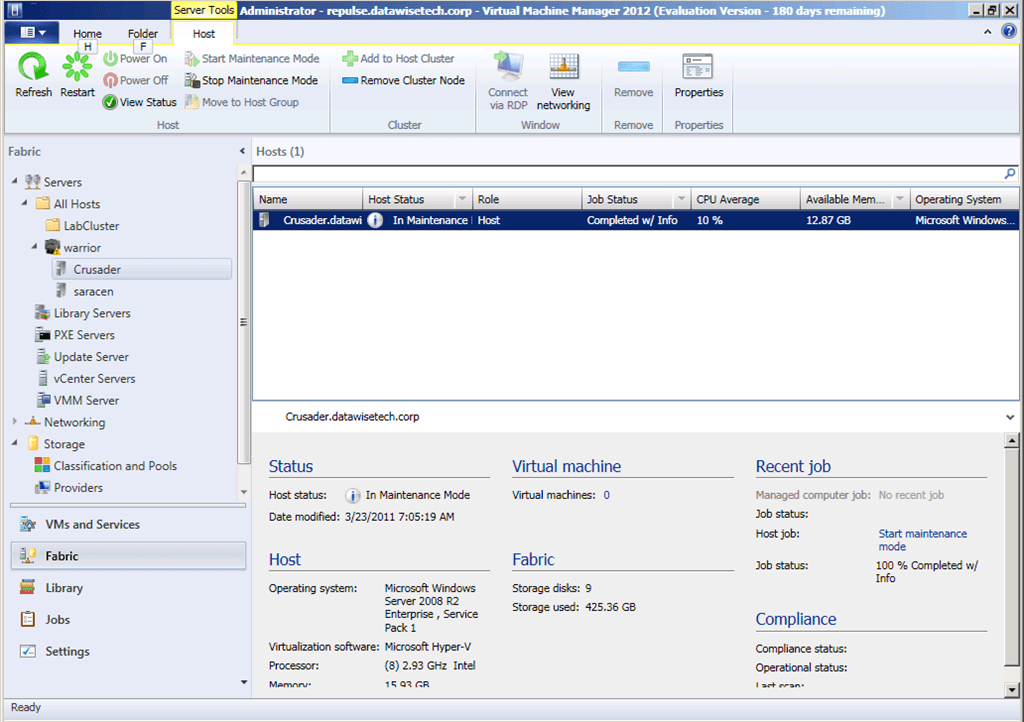The height and width of the screenshot is (722, 1024).
Task: Select the Crusader.datawi row in hosts list
Action: [x=636, y=220]
